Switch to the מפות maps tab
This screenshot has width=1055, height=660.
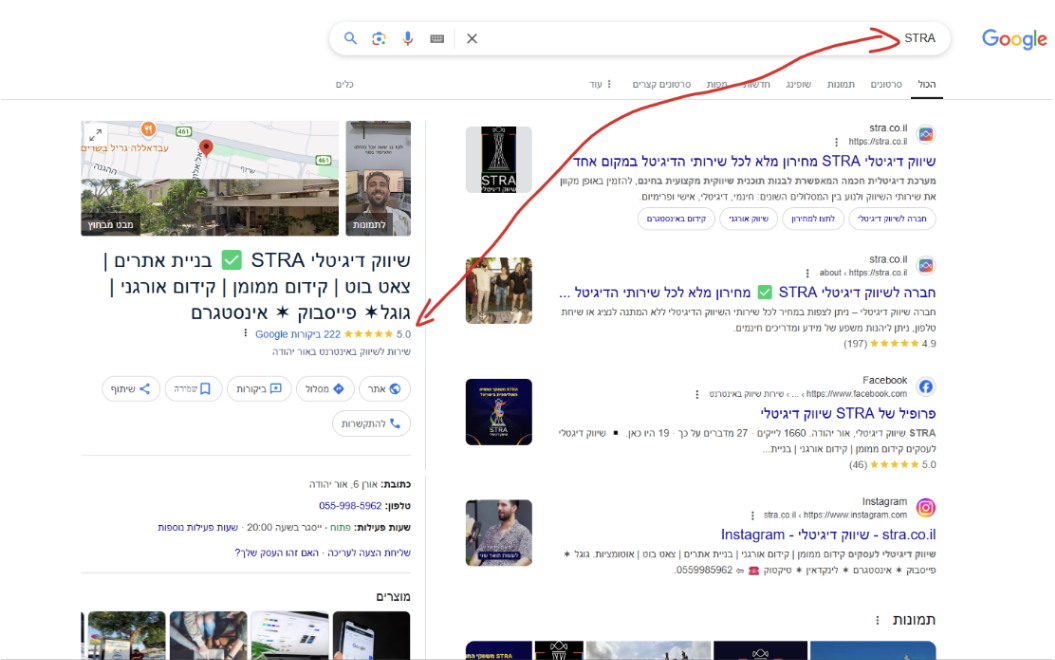(x=717, y=85)
